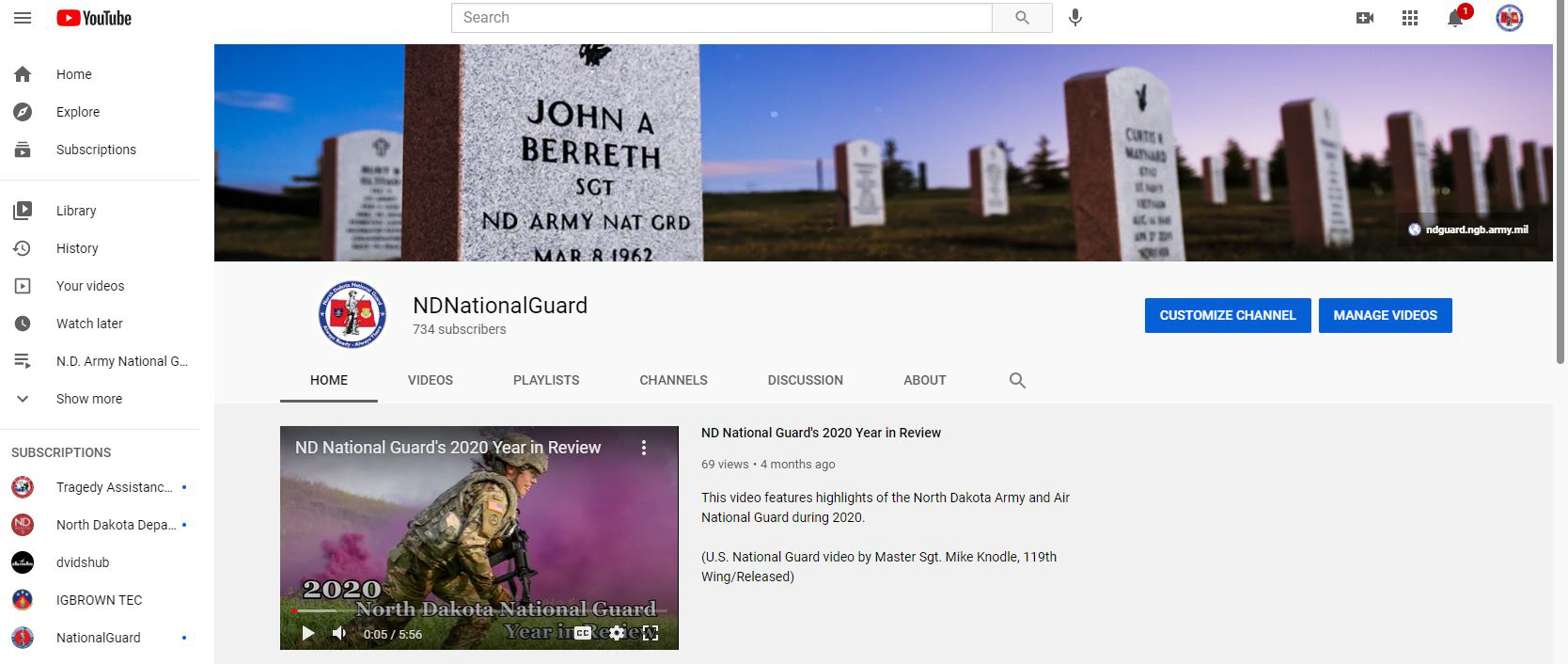
Task: Open video player settings gear
Action: pos(617,633)
